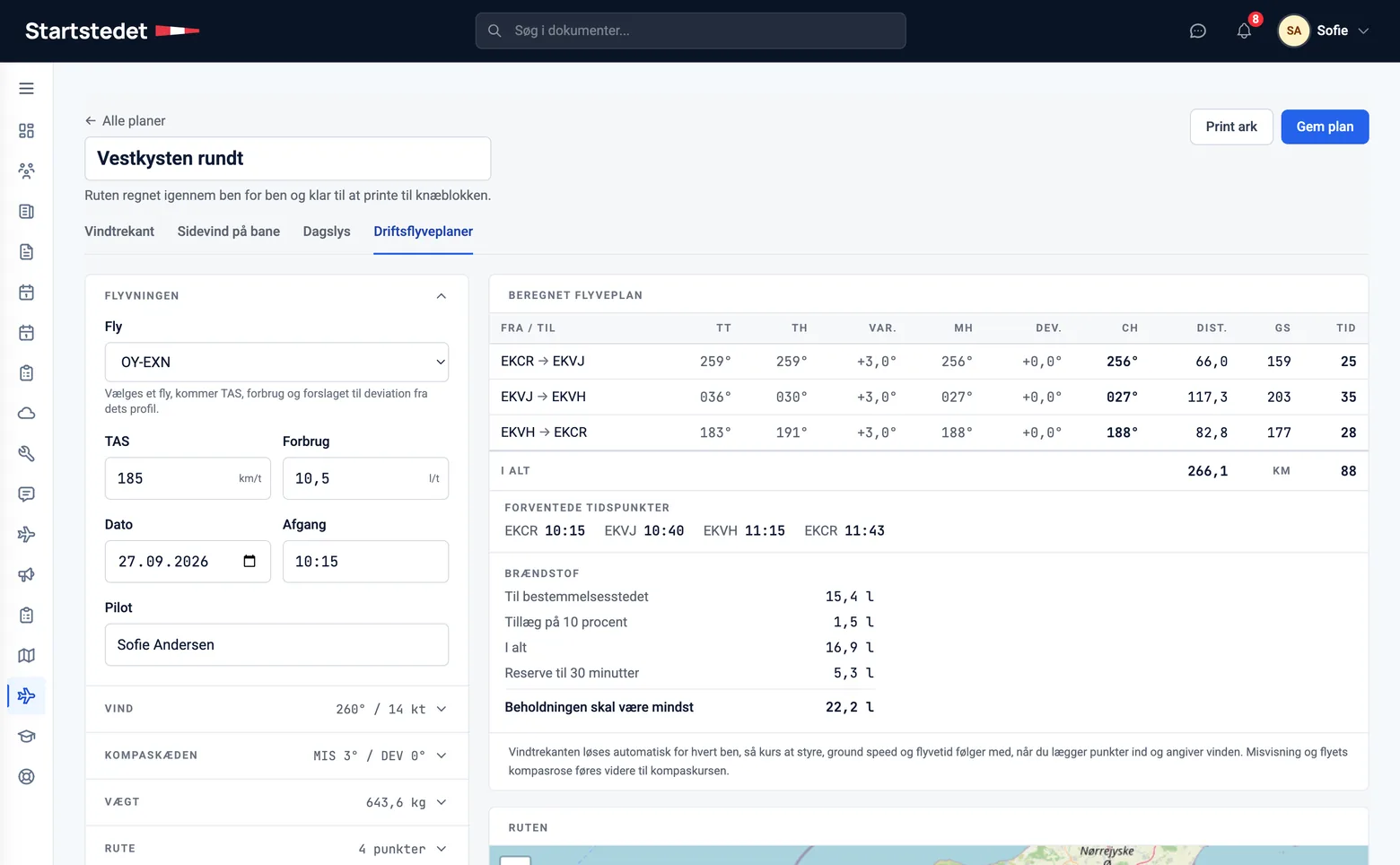1400x865 pixels.
Task: Click the Print ark button
Action: tap(1231, 127)
